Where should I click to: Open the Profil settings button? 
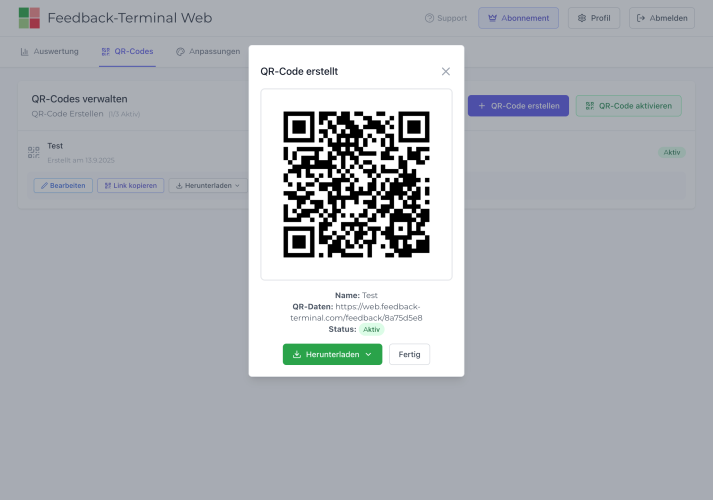tap(594, 18)
